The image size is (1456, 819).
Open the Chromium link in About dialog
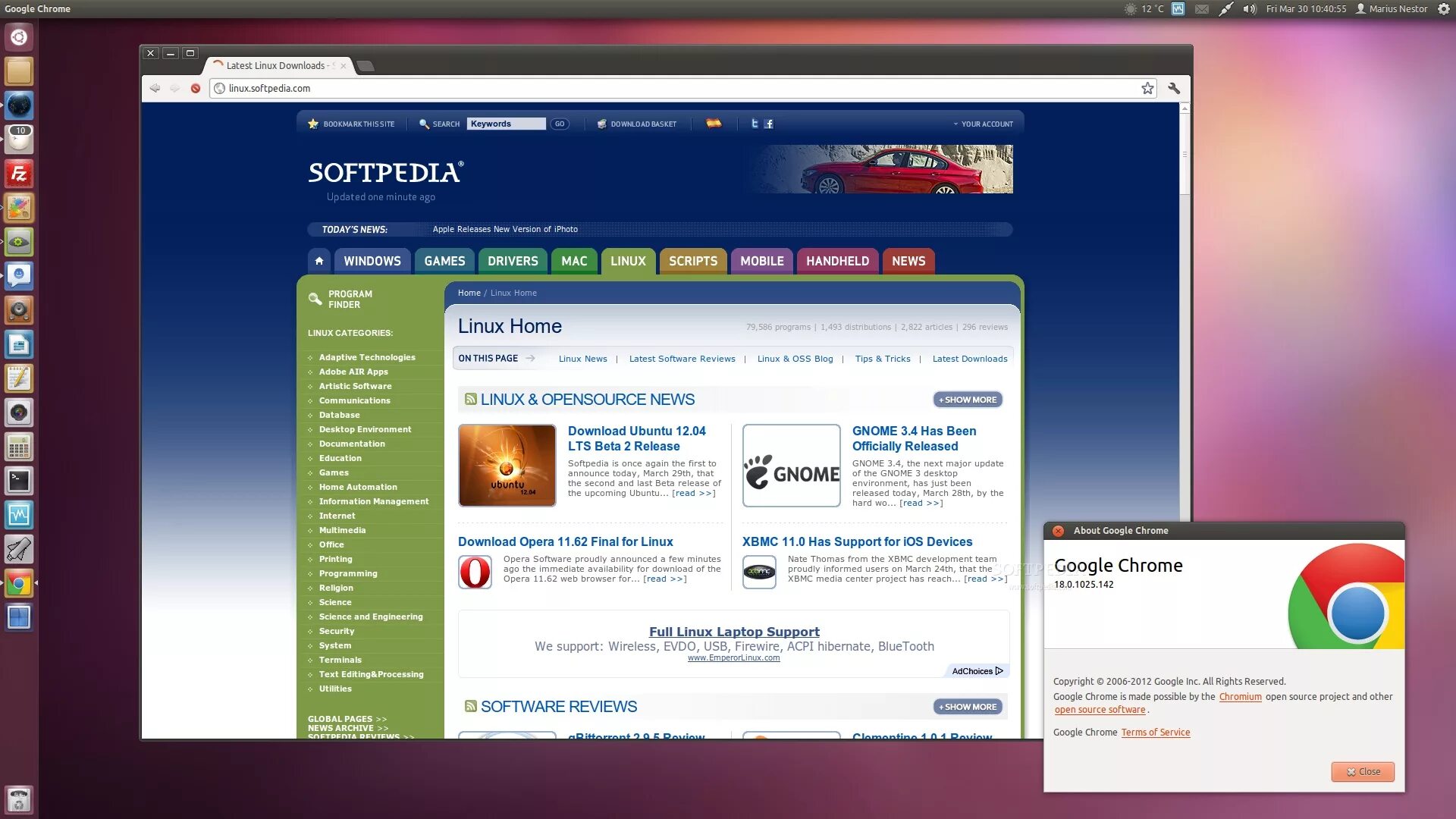point(1240,697)
